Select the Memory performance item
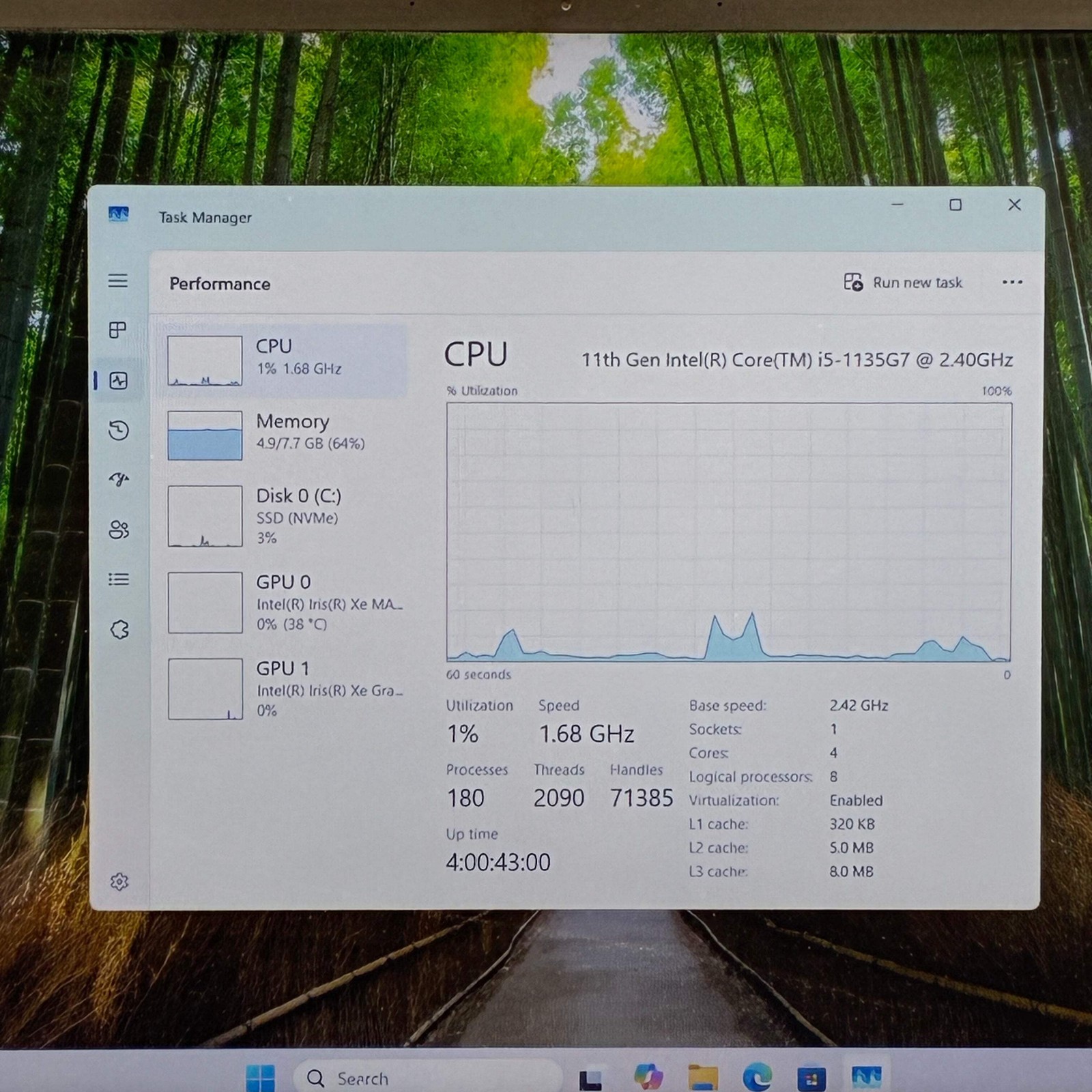The height and width of the screenshot is (1092, 1092). pos(286,435)
